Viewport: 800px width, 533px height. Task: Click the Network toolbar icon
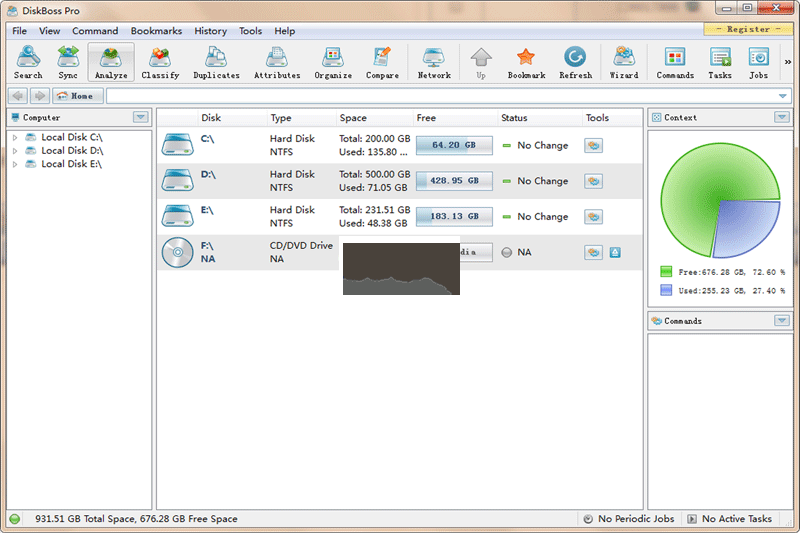point(434,62)
